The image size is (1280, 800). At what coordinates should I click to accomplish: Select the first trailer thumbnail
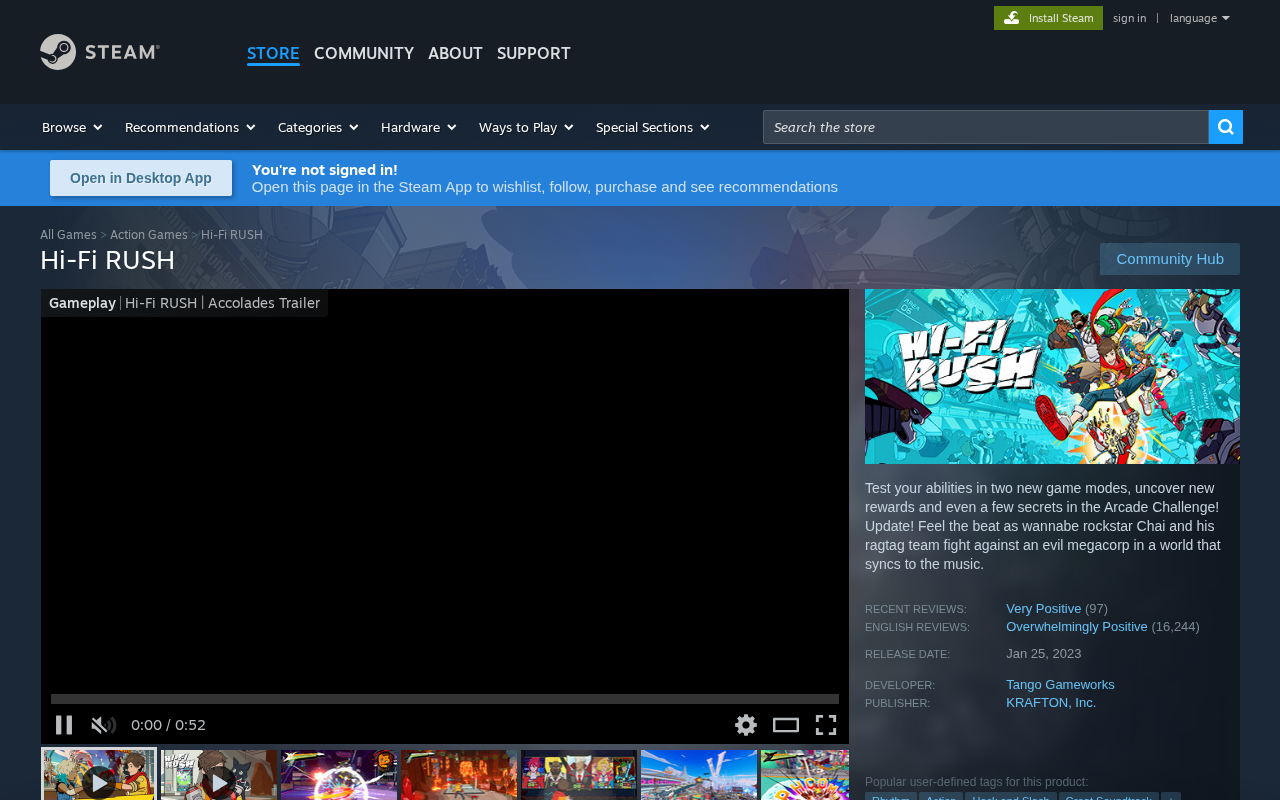click(x=99, y=775)
